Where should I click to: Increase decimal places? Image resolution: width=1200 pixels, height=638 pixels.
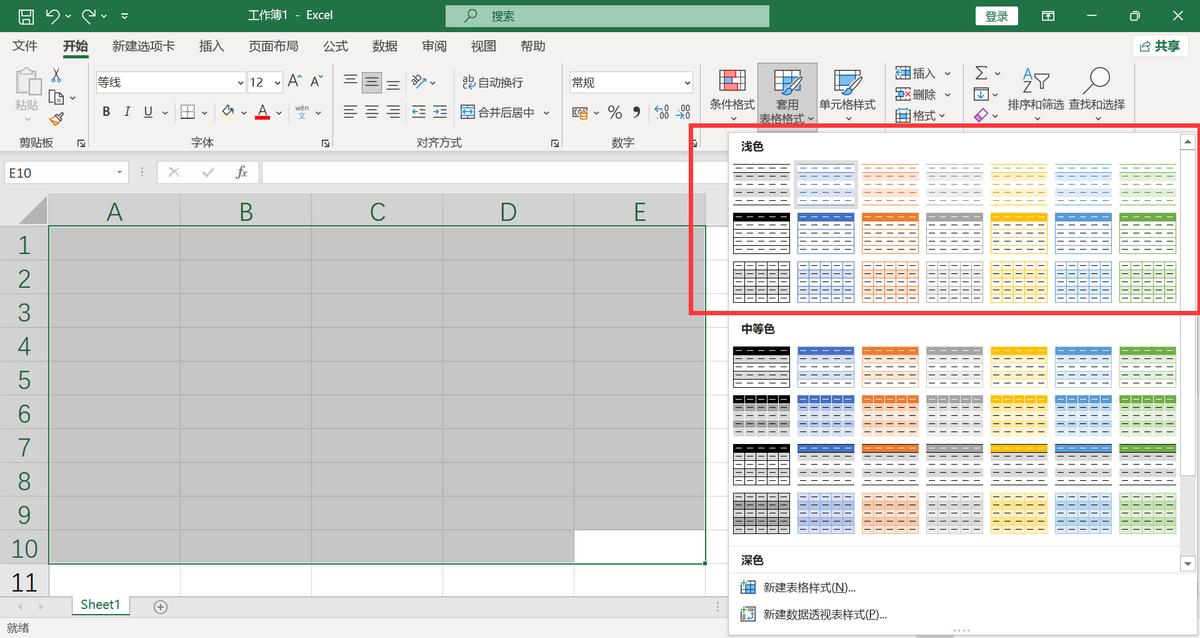point(661,112)
